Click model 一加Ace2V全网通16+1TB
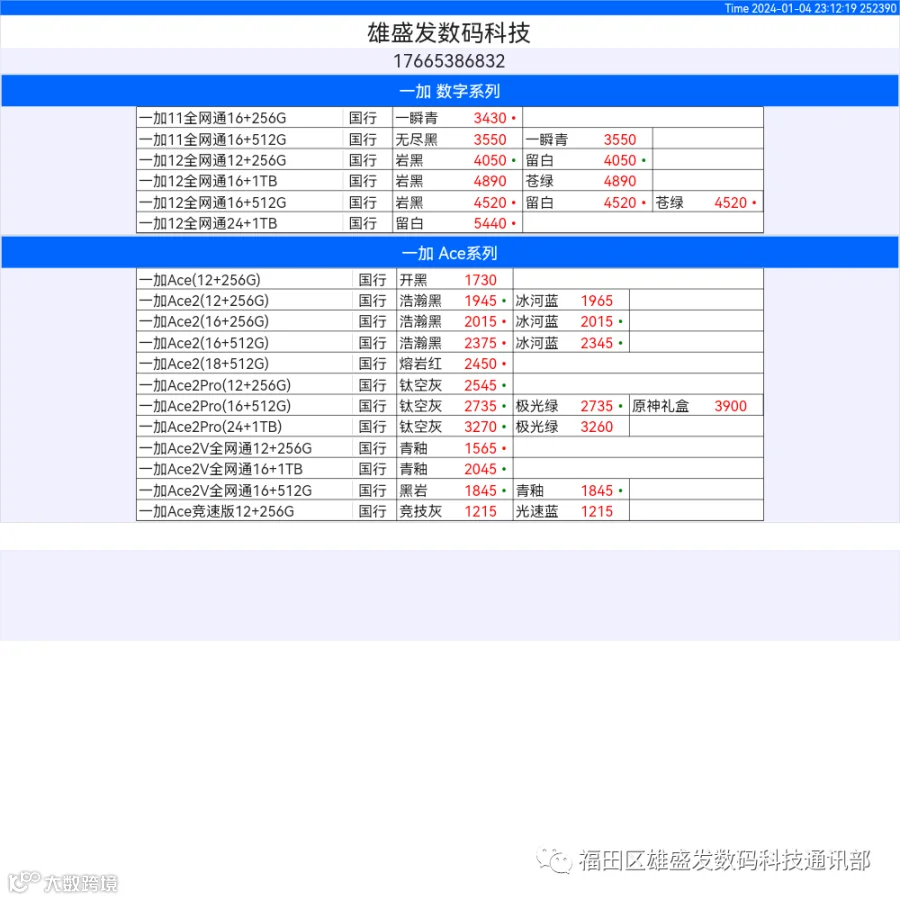Viewport: 900px width, 900px height. (x=220, y=469)
